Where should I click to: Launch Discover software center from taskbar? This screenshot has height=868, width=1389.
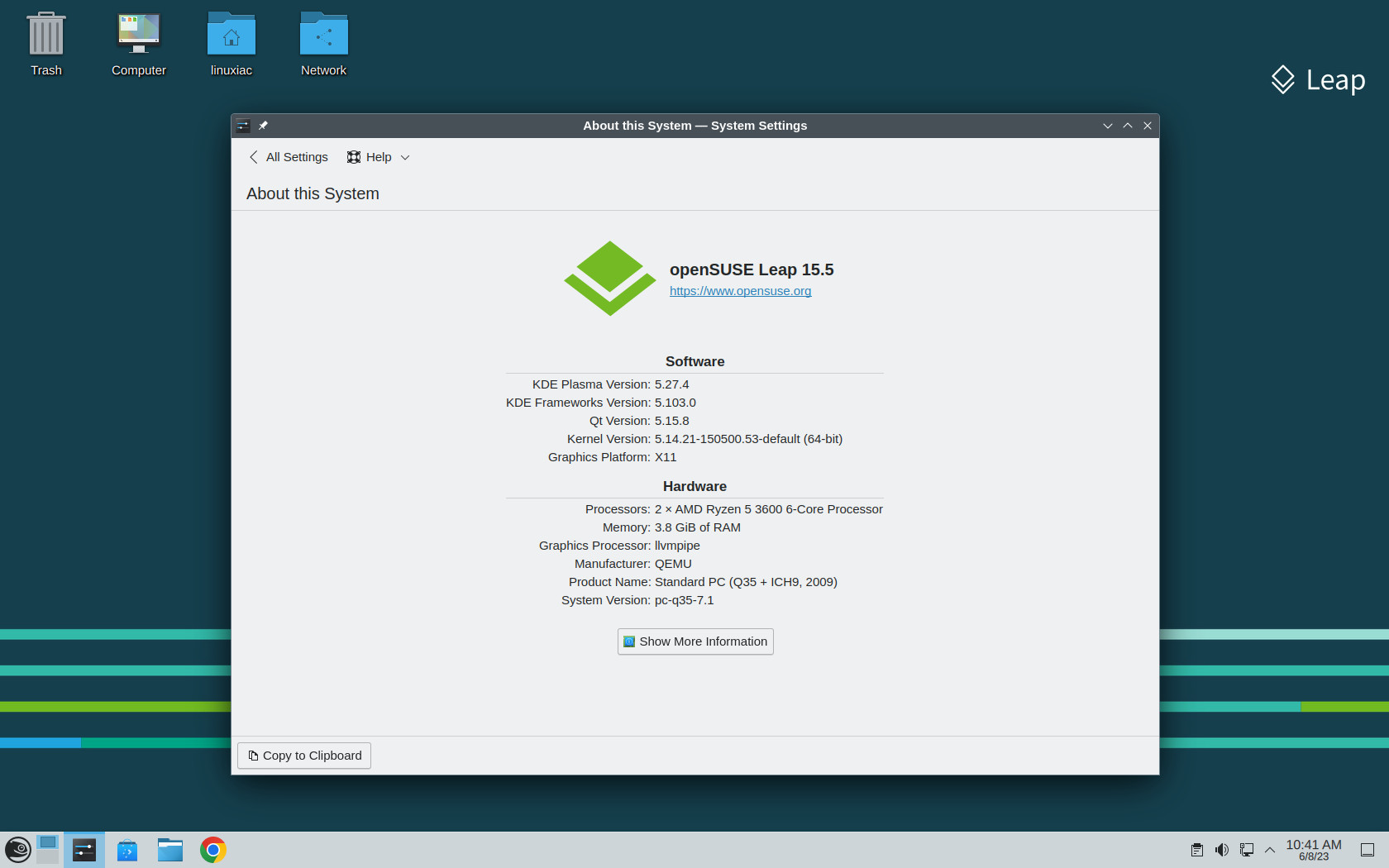[x=127, y=850]
